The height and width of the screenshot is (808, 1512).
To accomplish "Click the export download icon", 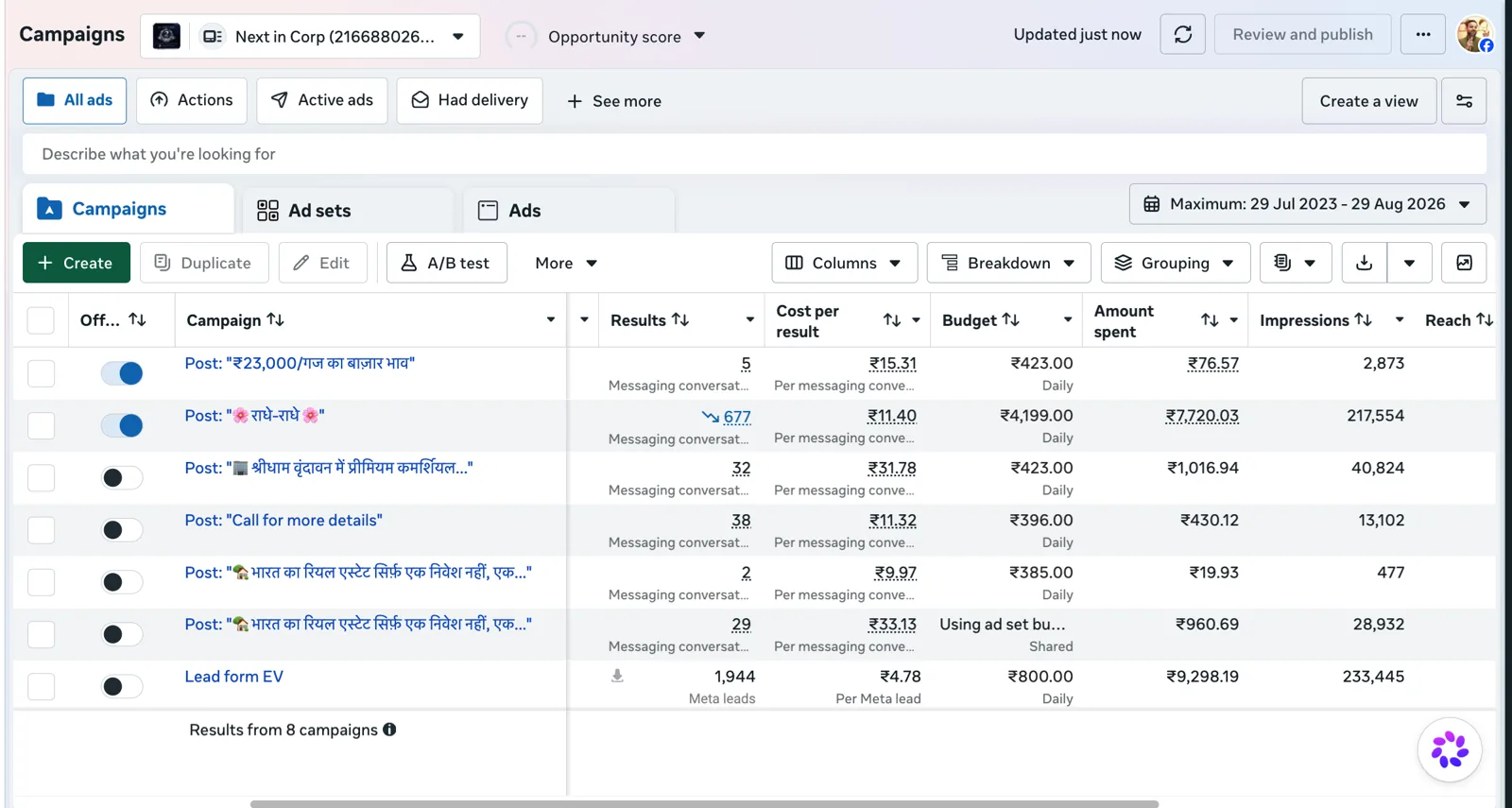I will coord(1364,263).
